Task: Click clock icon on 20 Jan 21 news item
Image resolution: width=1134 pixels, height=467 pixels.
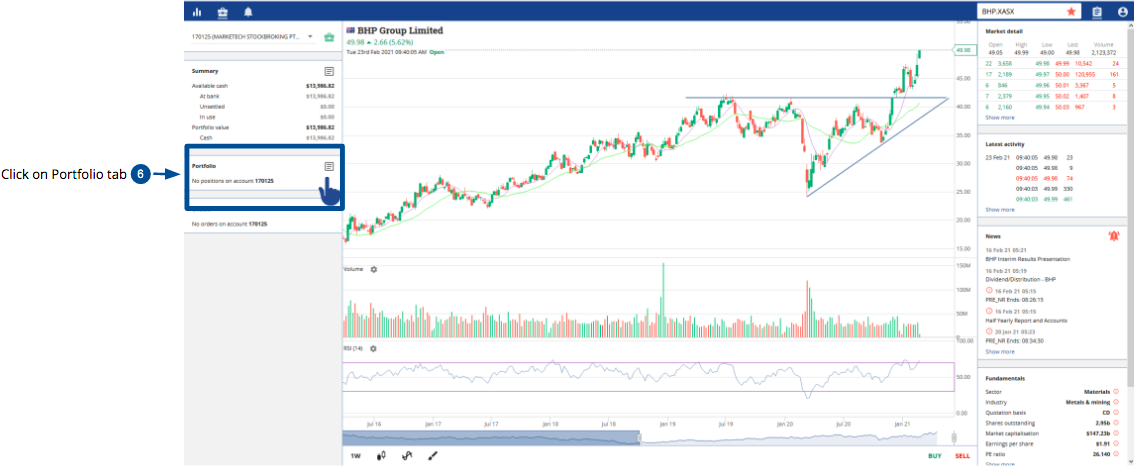Action: pos(989,331)
